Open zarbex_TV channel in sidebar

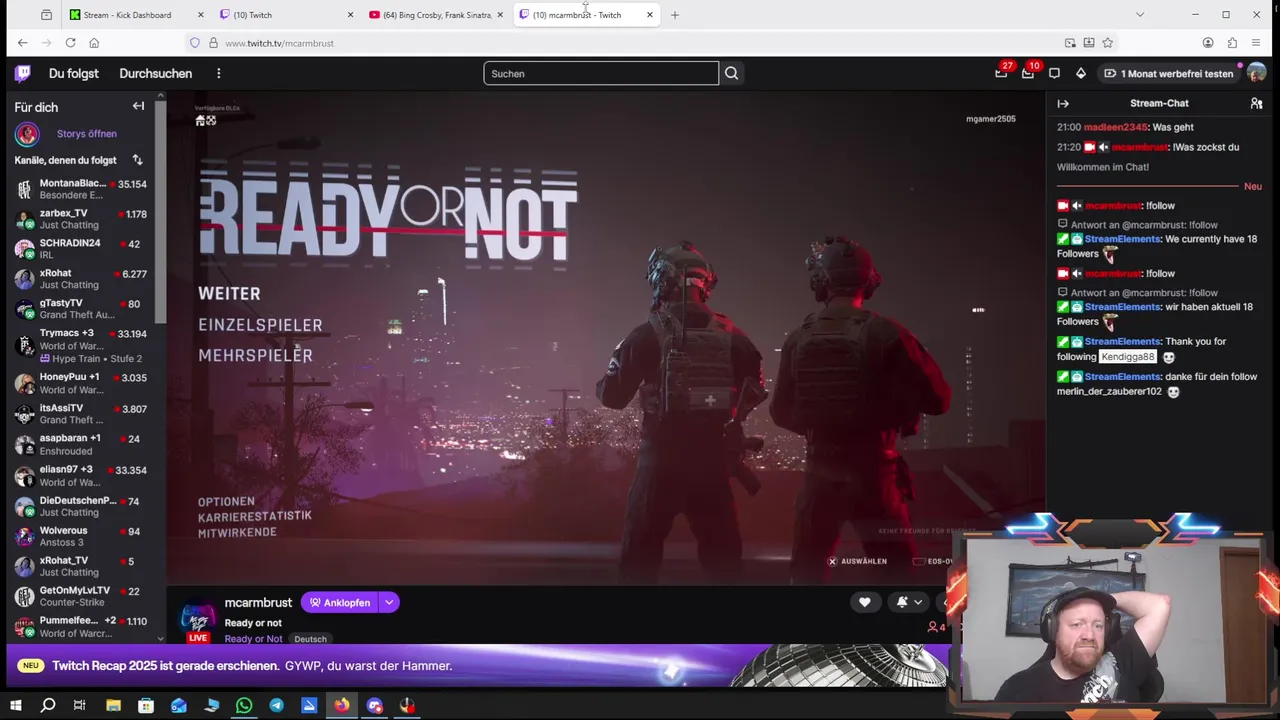tap(81, 219)
